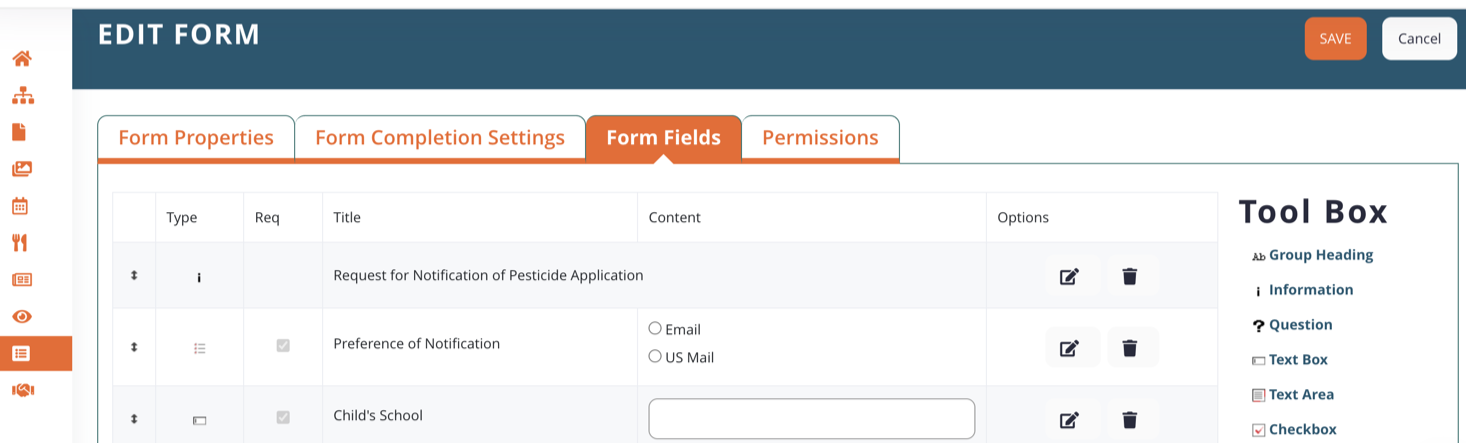Switch to the Form Properties tab
Viewport: 1466px width, 443px height.
click(196, 138)
